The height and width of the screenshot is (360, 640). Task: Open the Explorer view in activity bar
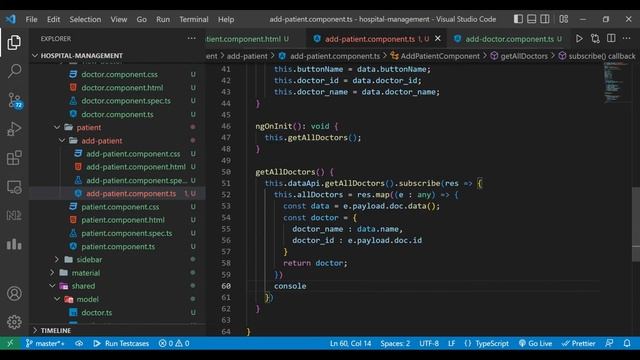14,43
